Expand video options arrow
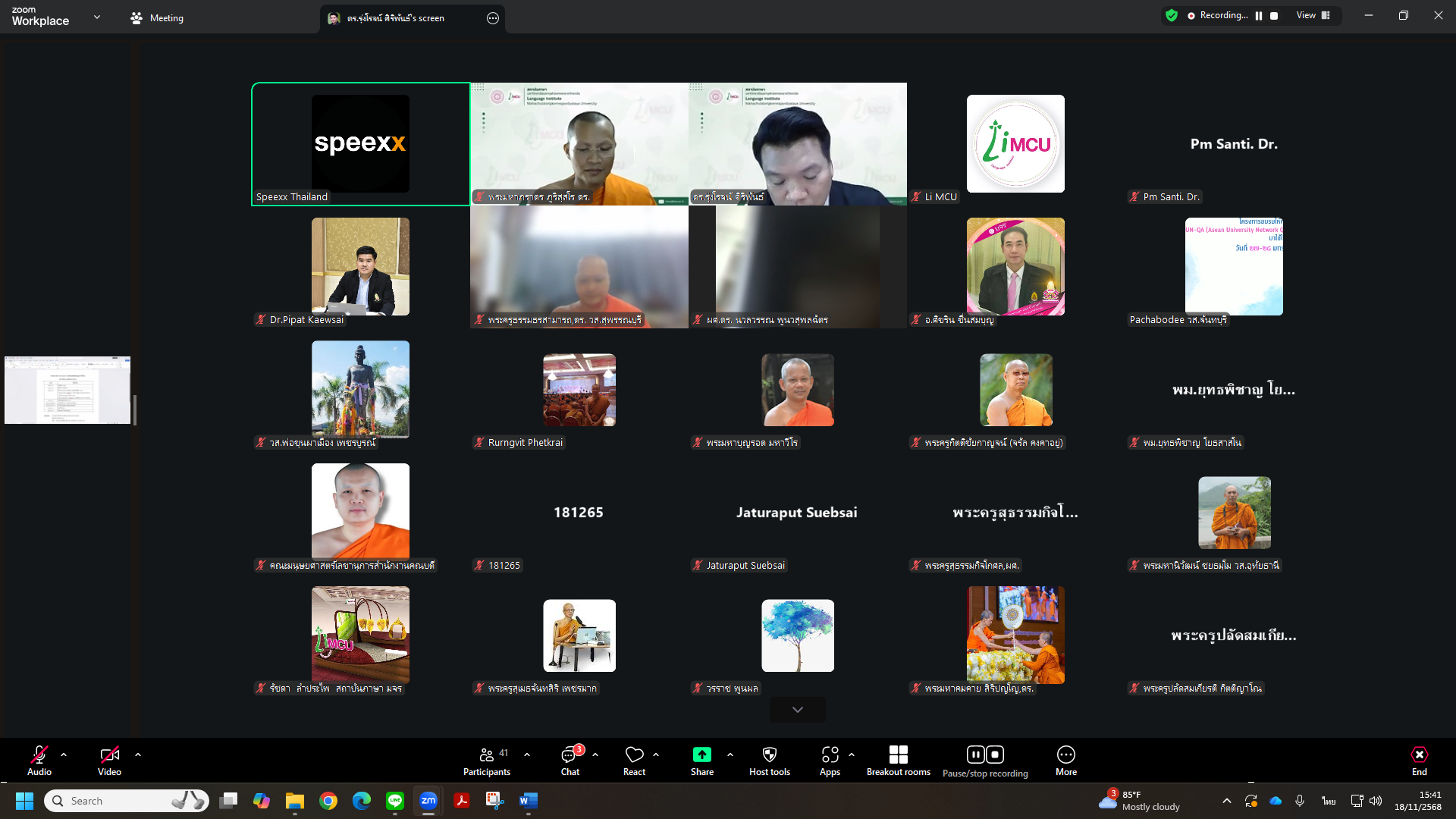The width and height of the screenshot is (1456, 819). 138,755
